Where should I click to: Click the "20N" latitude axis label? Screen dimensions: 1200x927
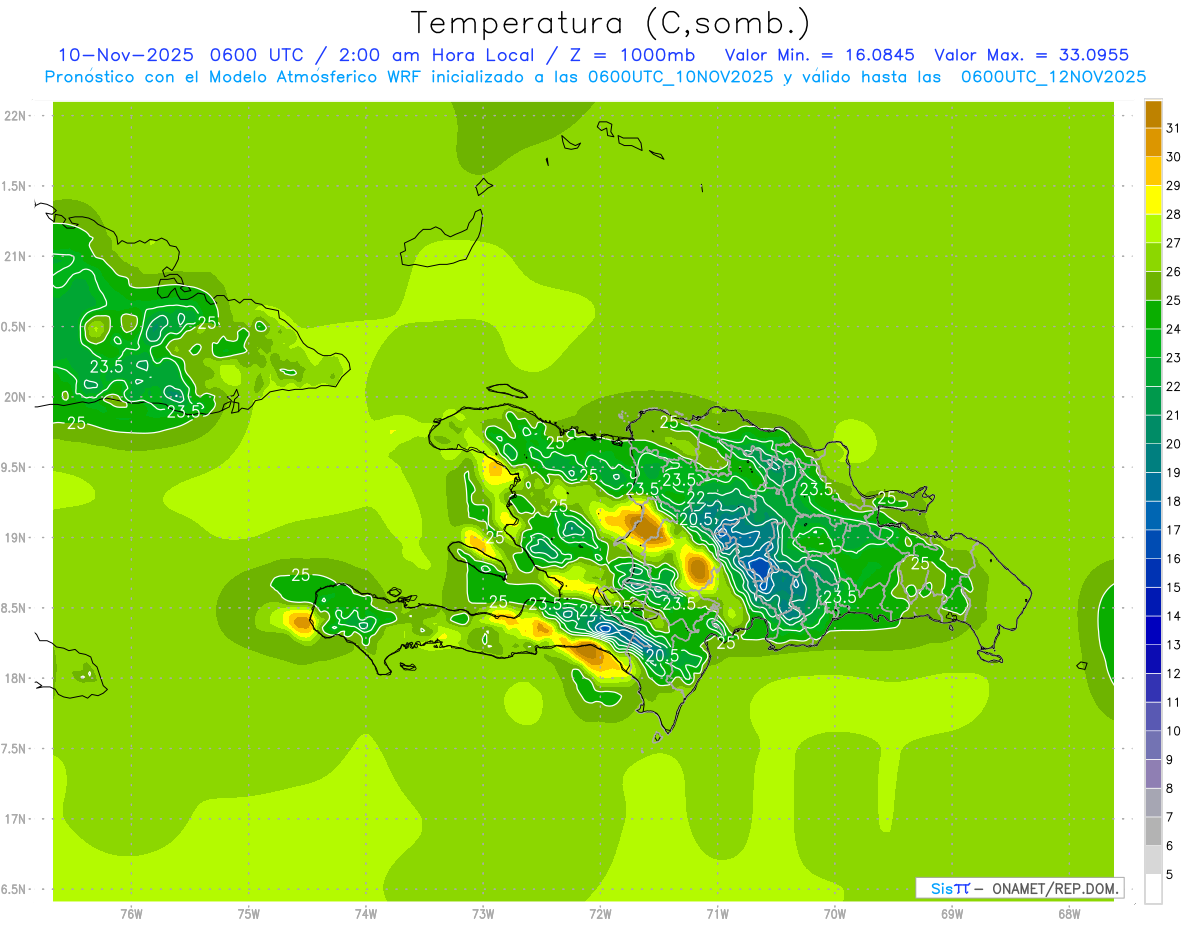click(x=14, y=397)
